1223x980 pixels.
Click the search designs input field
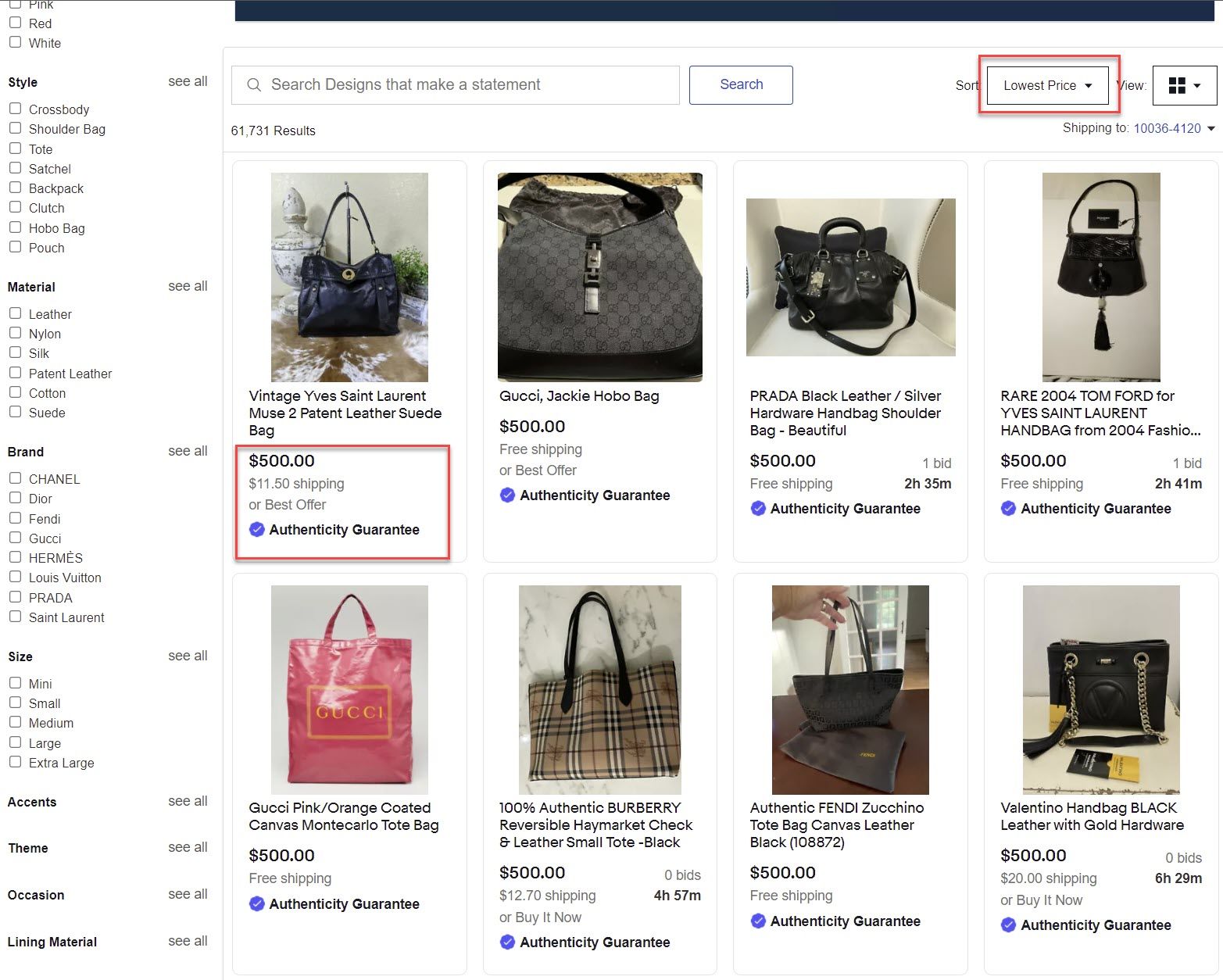coord(456,84)
